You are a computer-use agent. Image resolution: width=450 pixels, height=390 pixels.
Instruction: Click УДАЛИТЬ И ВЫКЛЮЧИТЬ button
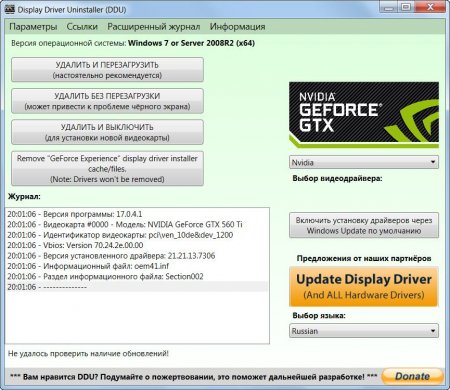pos(107,132)
